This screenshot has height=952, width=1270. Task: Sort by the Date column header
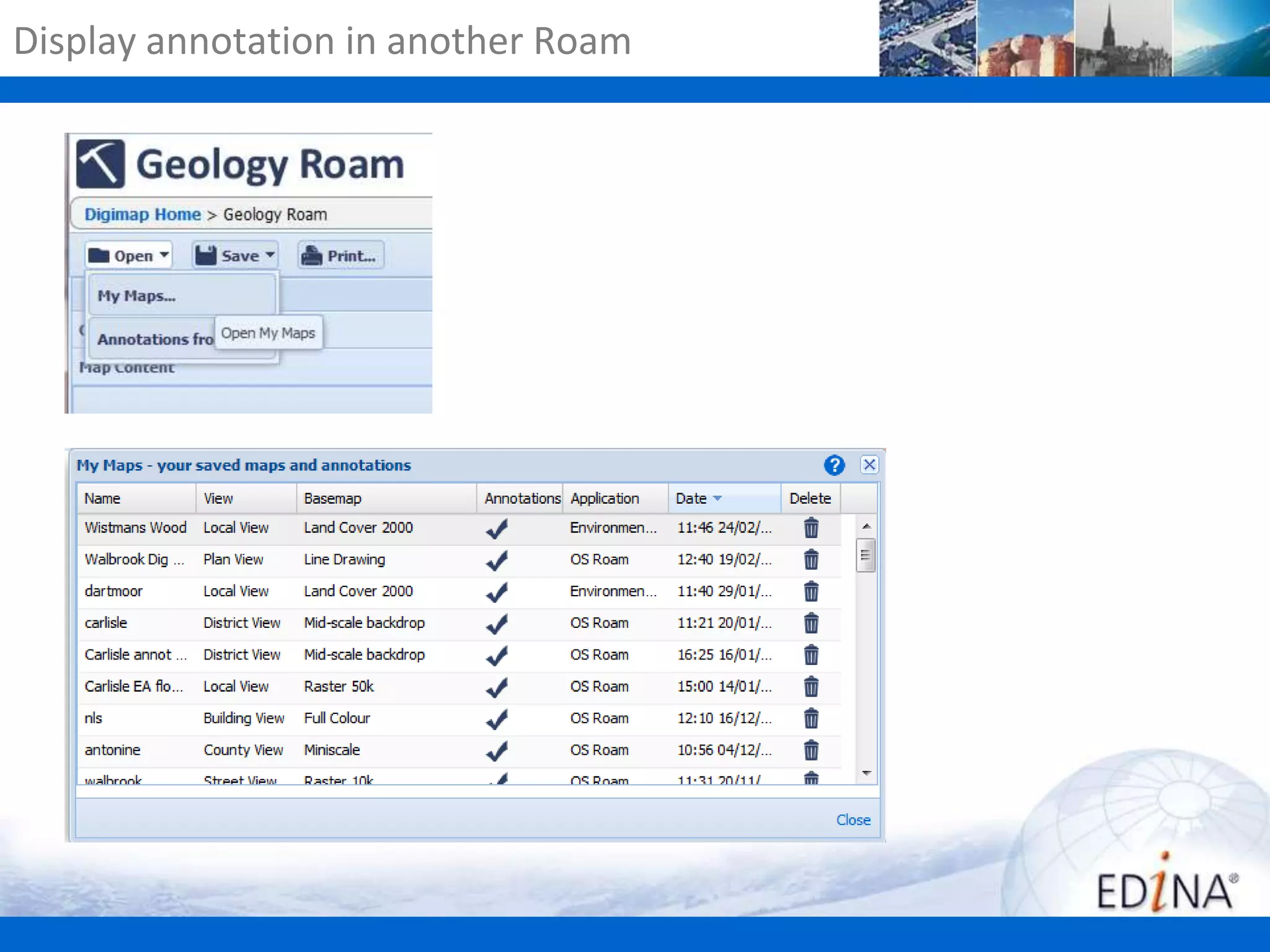tap(724, 498)
